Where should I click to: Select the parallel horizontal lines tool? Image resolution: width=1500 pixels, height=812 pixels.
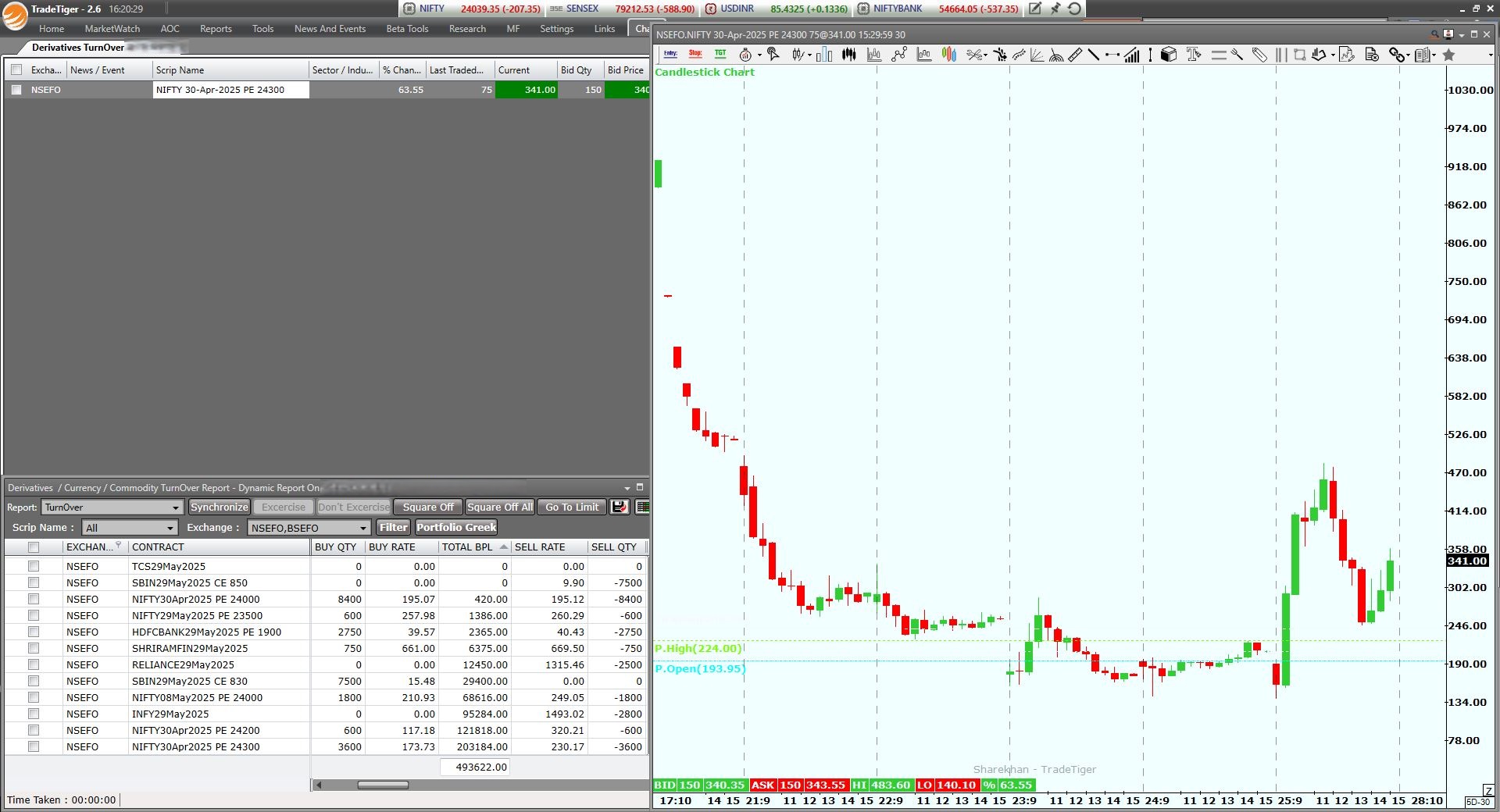[x=1219, y=55]
